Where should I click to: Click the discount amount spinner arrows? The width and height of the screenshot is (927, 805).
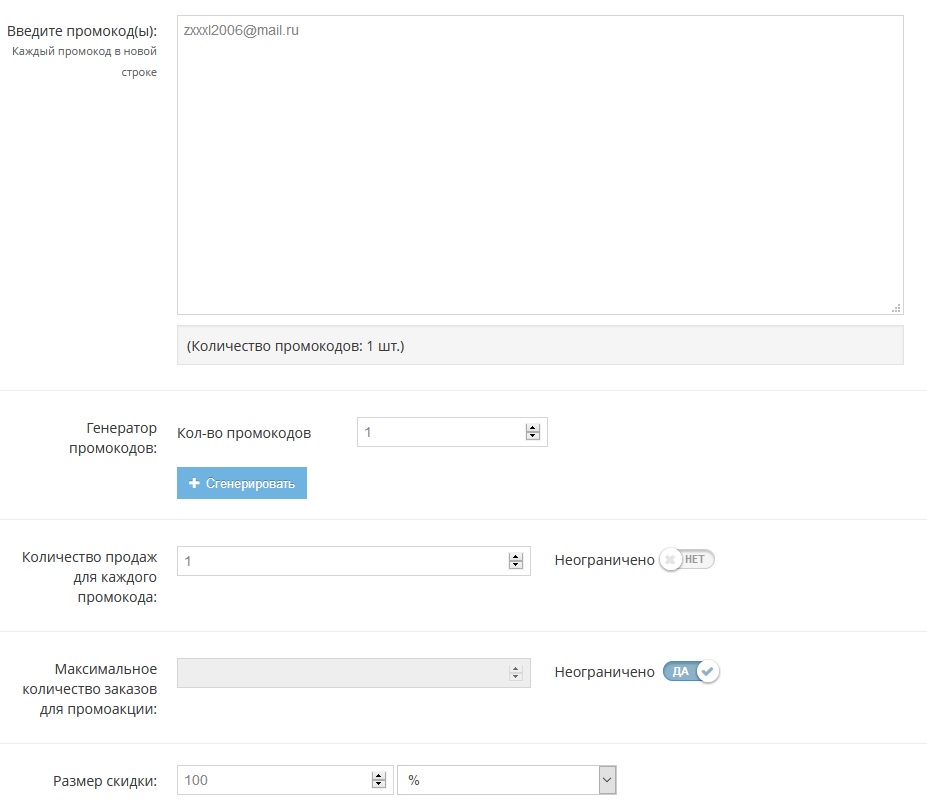(x=378, y=780)
